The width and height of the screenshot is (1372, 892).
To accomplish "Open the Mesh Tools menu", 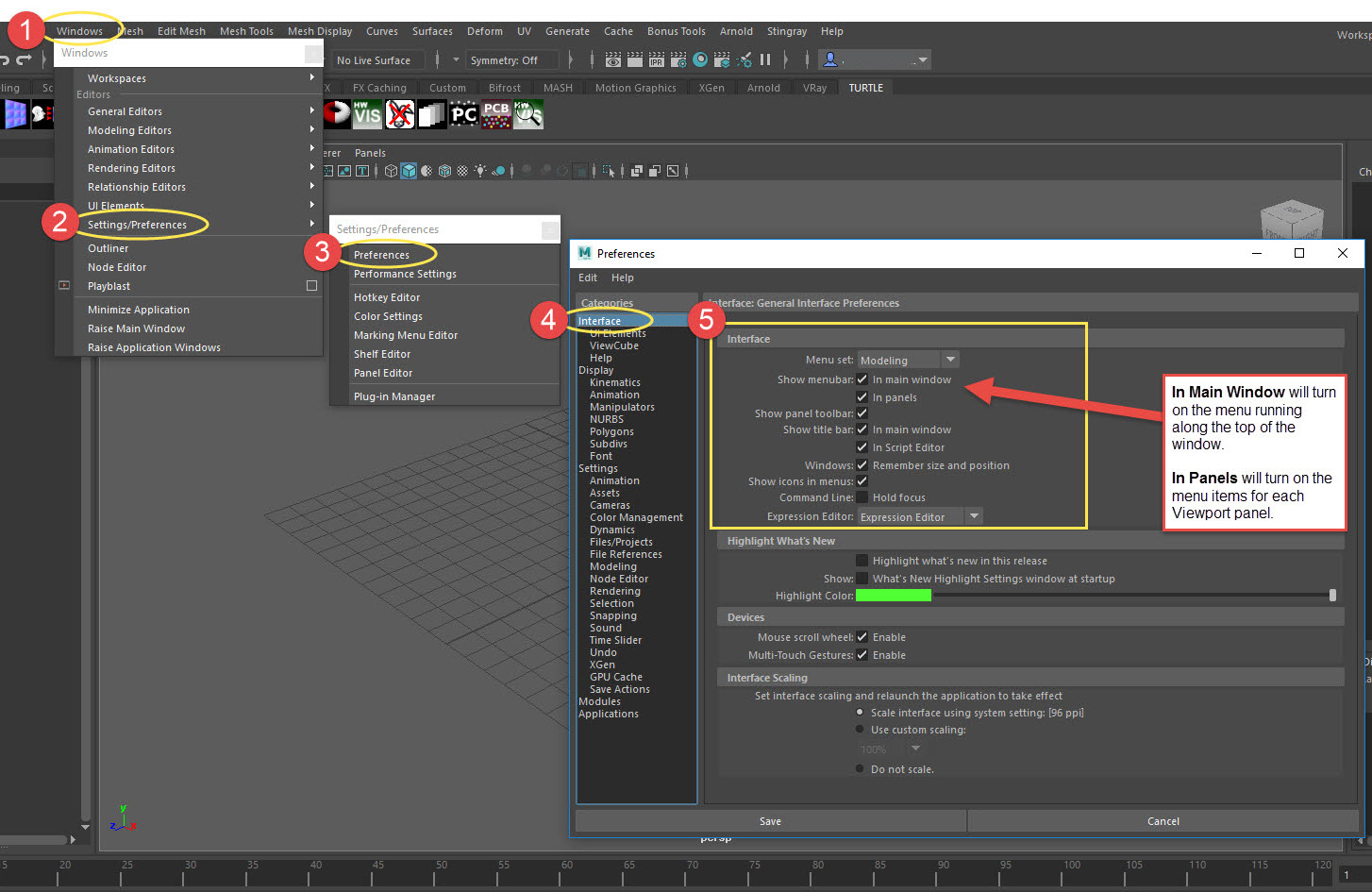I will coord(246,31).
